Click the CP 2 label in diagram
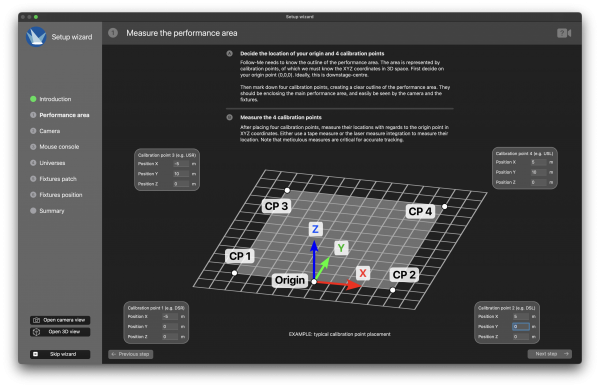 pyautogui.click(x=404, y=275)
